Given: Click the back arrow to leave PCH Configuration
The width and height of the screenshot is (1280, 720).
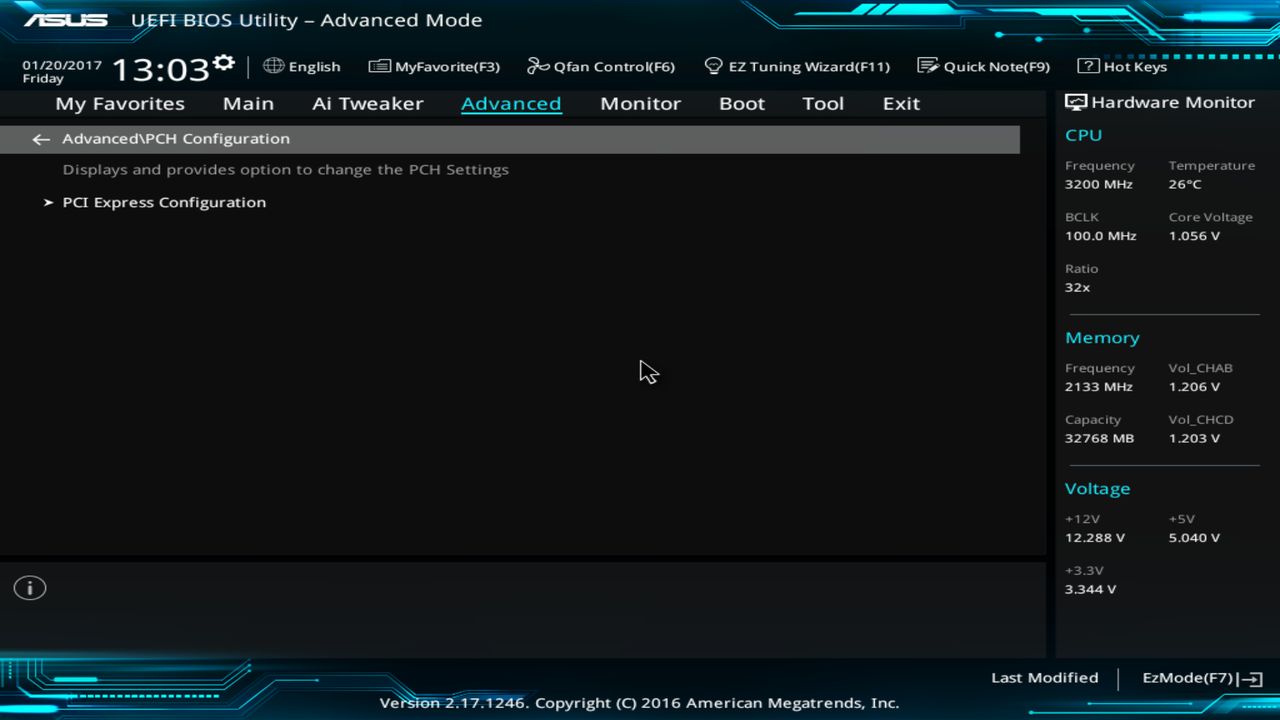Looking at the screenshot, I should point(40,139).
